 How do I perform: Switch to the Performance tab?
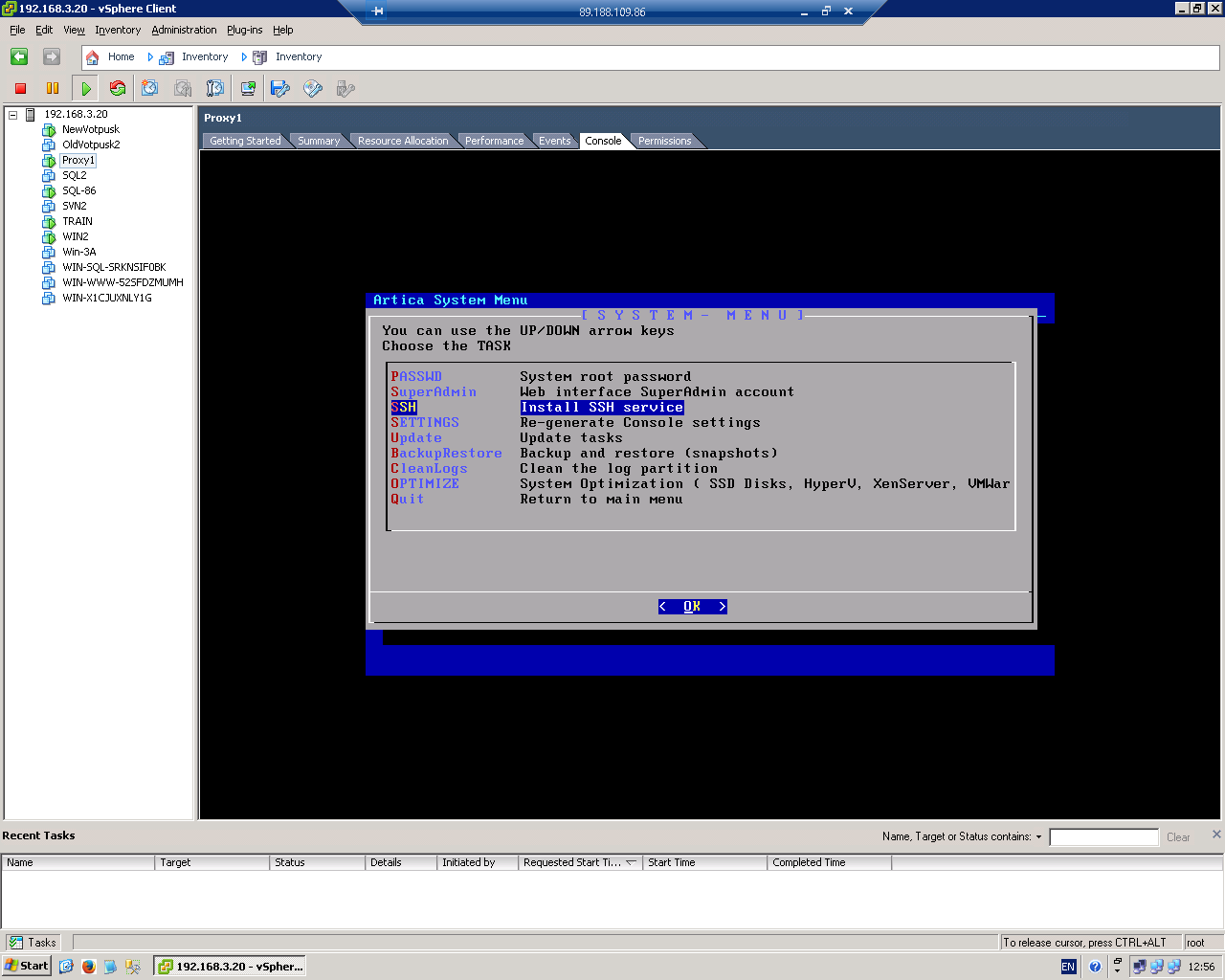[494, 141]
